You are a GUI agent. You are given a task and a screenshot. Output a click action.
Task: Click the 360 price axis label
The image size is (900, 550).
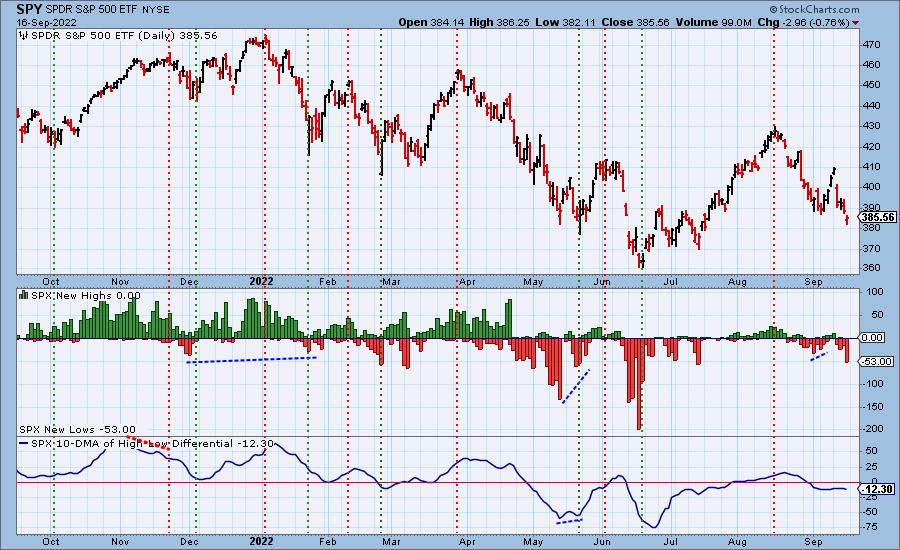tap(872, 268)
